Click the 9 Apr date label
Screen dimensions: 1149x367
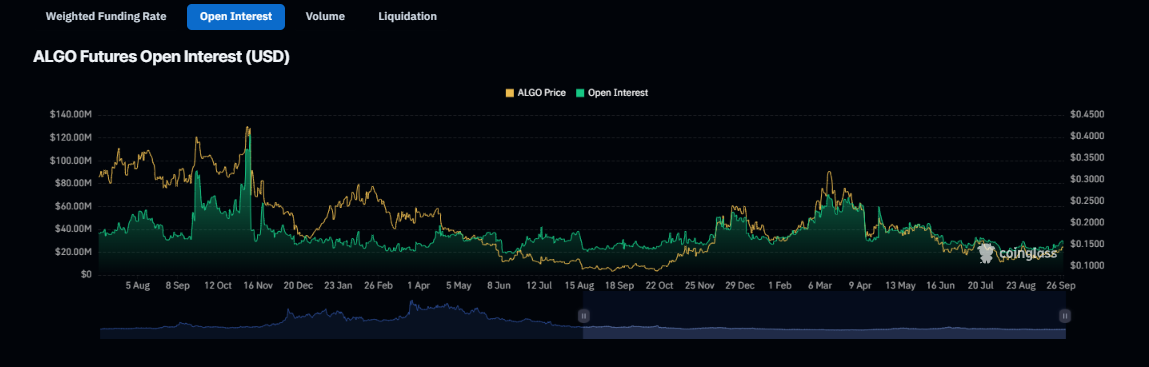pos(860,286)
